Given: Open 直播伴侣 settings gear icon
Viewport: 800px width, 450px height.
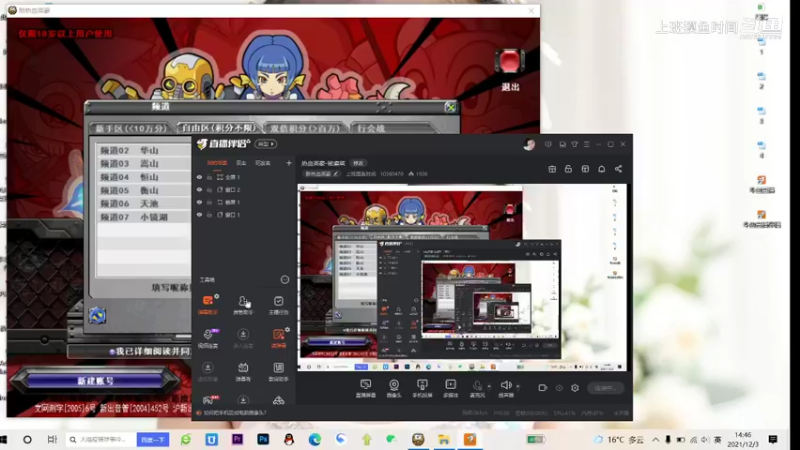Looking at the screenshot, I should tap(575, 388).
